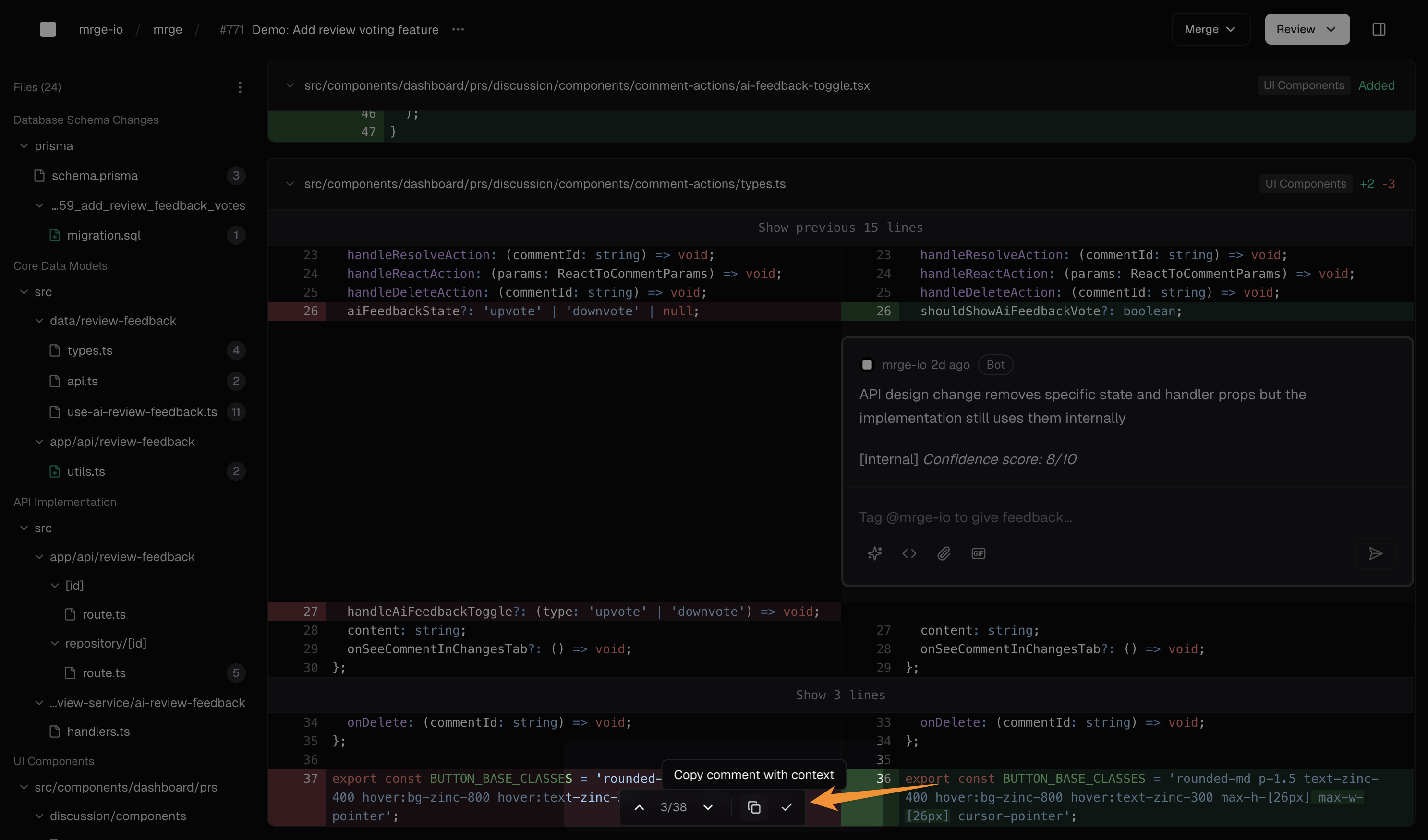The width and height of the screenshot is (1428, 840).
Task: Send comment with paper plane icon
Action: coord(1375,553)
